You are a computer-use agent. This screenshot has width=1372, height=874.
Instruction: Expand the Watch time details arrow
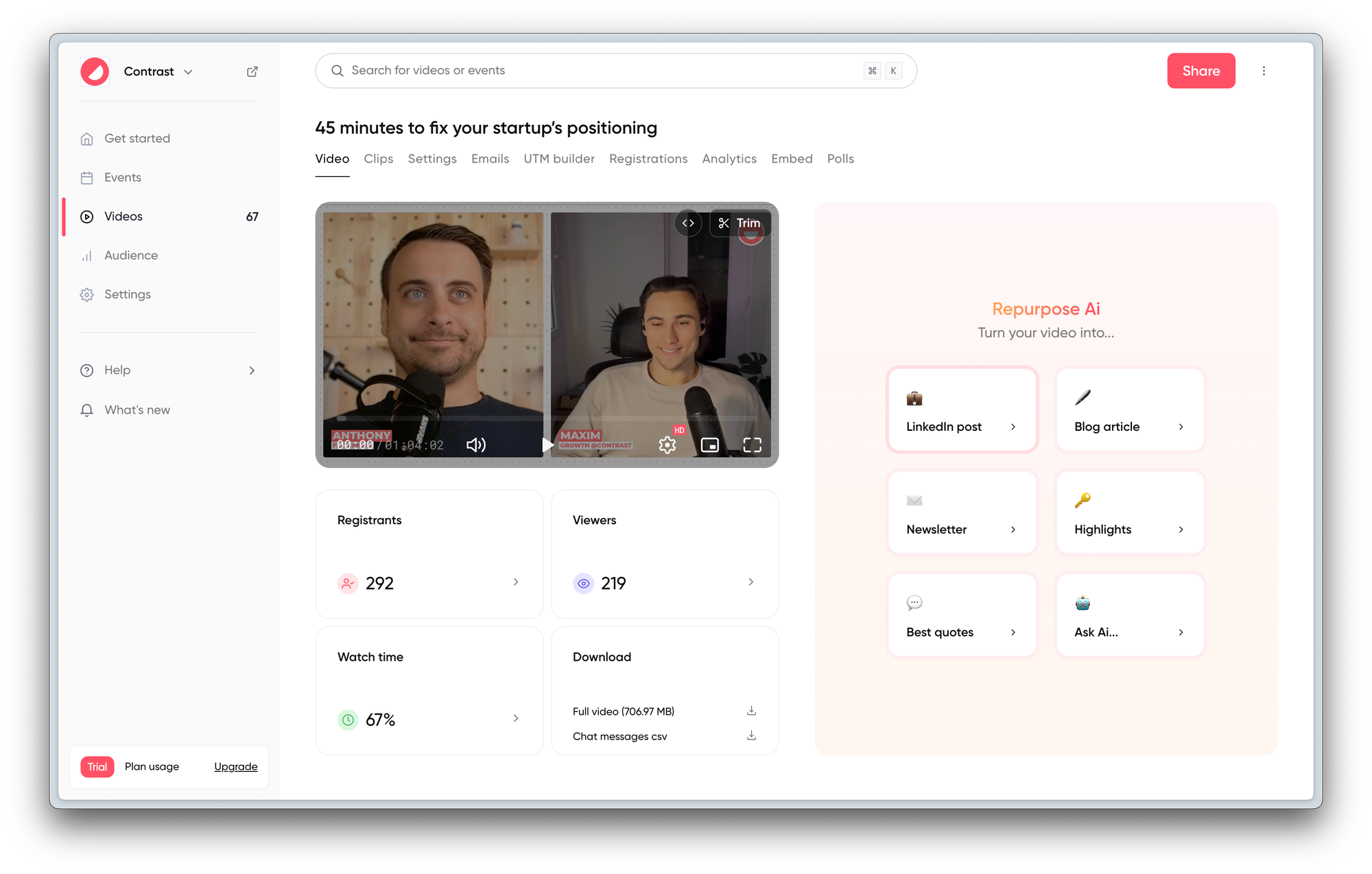[x=516, y=718]
